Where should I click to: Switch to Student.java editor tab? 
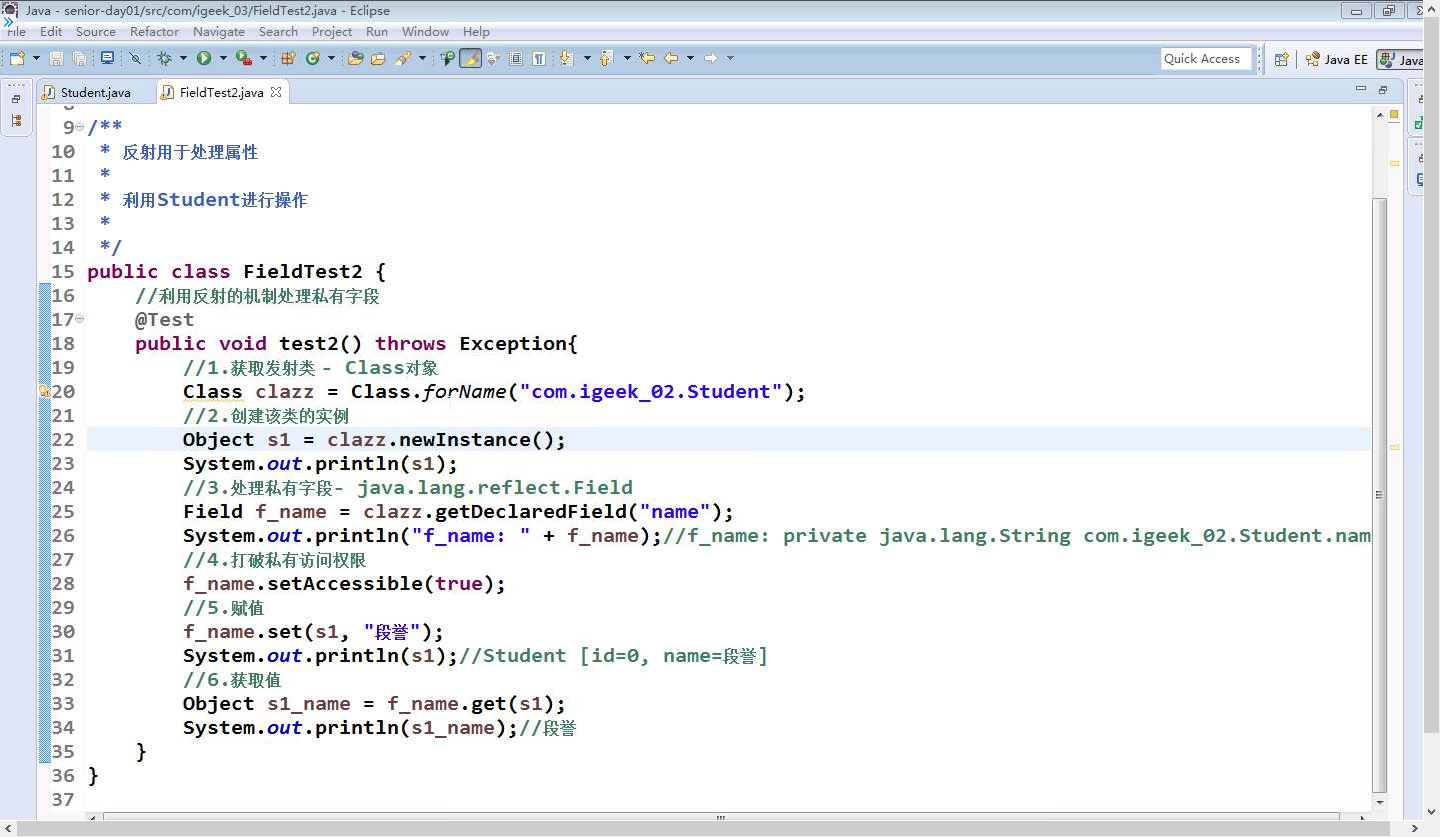click(x=95, y=92)
